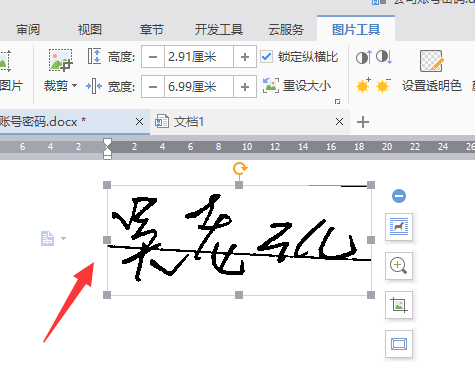The height and width of the screenshot is (387, 475).
Task: Click the picture border frame icon
Action: pos(399,344)
